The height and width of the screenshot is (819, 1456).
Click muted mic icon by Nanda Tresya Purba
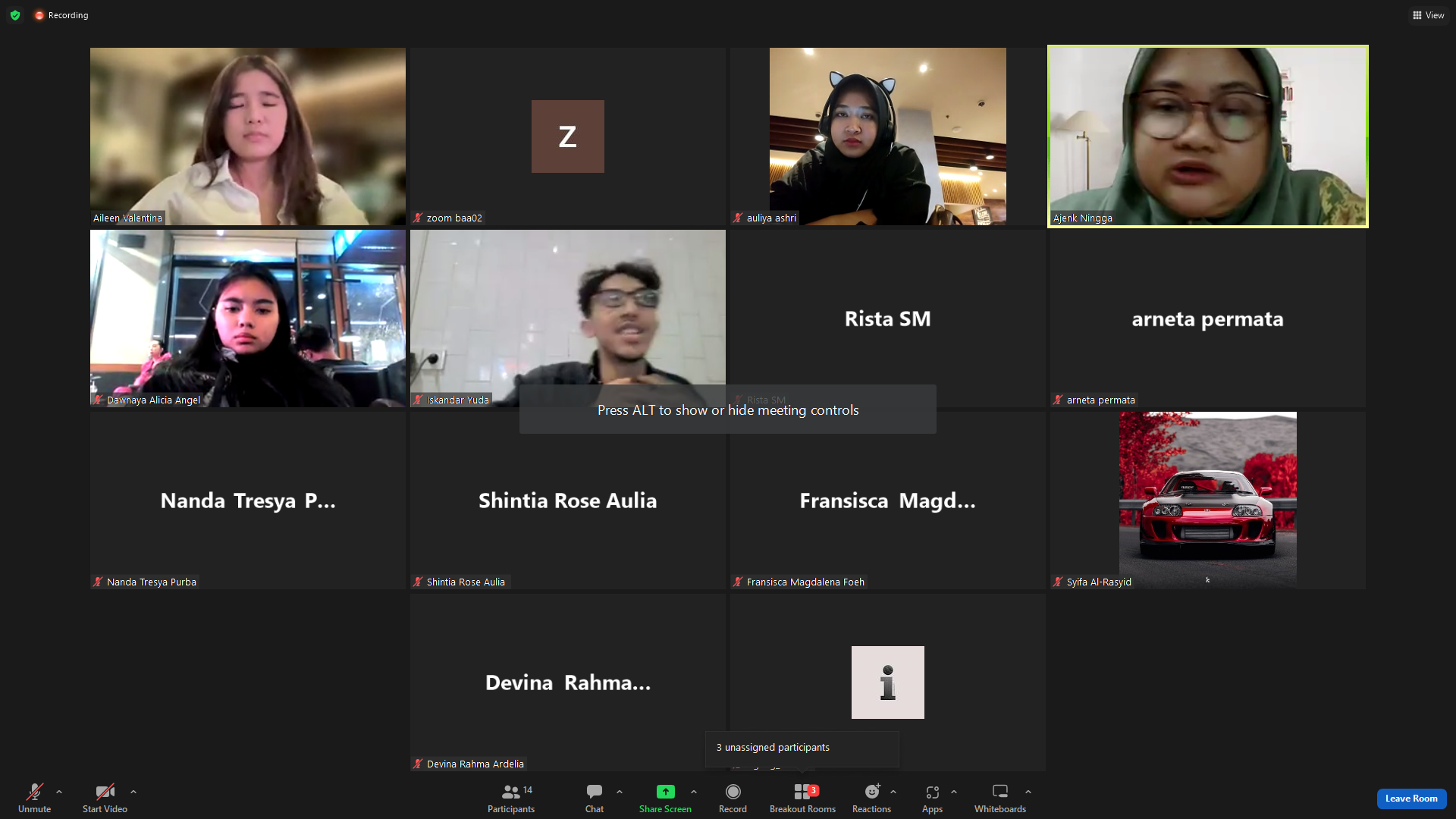click(98, 582)
